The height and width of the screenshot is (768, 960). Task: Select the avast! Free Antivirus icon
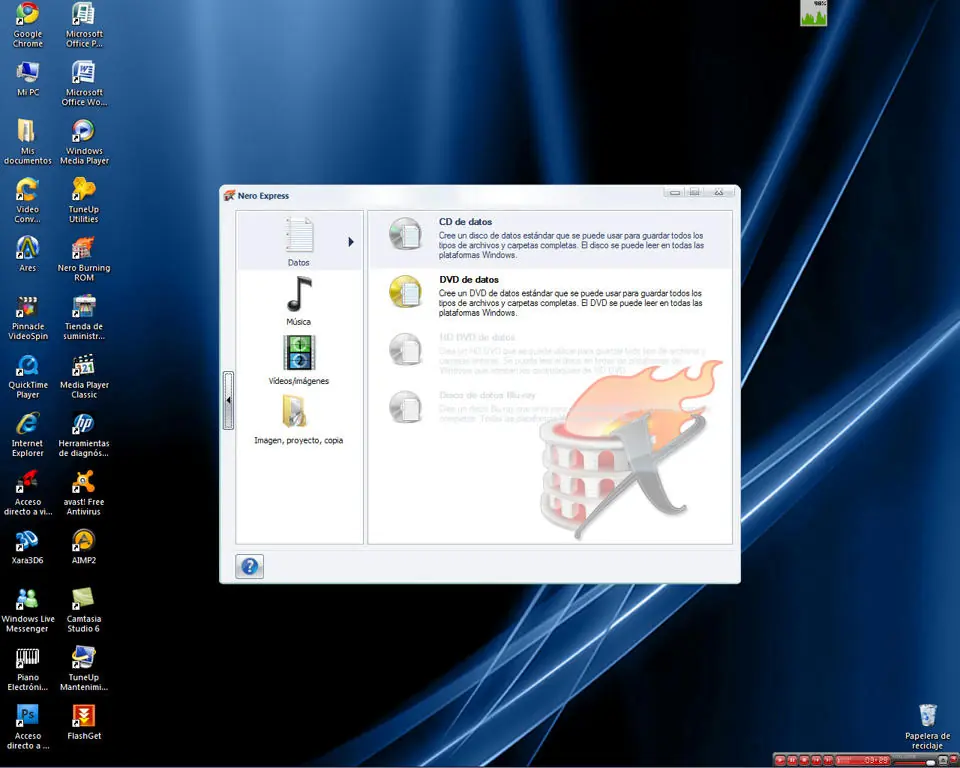[84, 493]
